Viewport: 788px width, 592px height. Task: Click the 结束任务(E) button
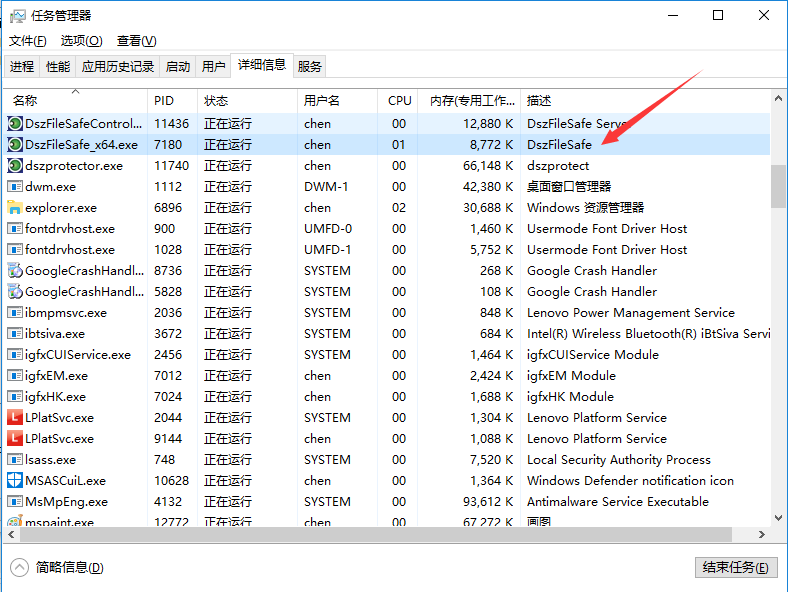pyautogui.click(x=736, y=567)
